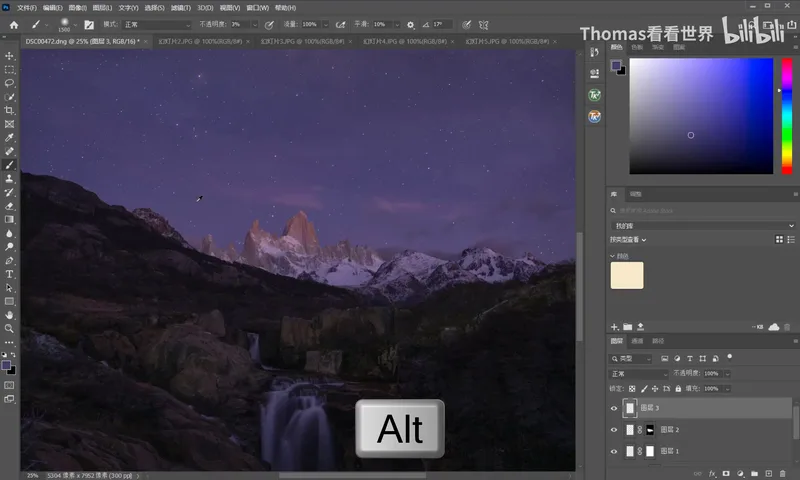
Task: Hide layer 图层 2 visibility eye
Action: [x=614, y=430]
